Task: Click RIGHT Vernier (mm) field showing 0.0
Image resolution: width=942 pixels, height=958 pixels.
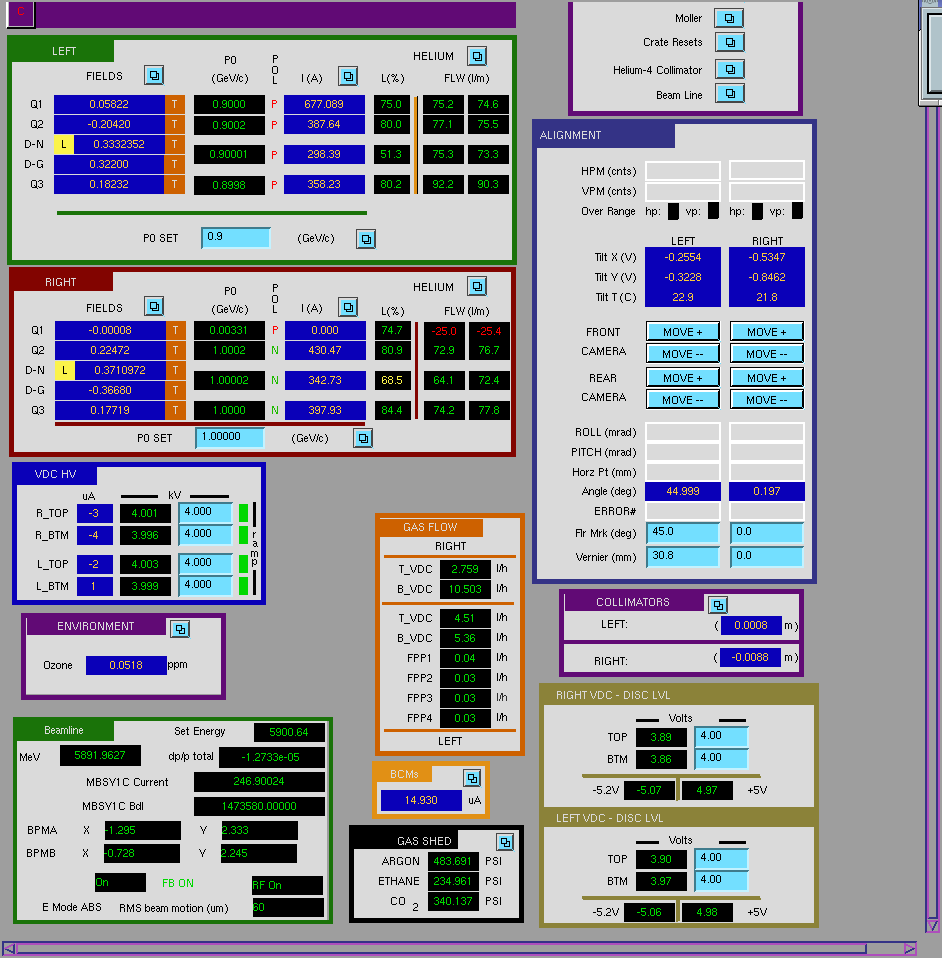Action: 767,556
